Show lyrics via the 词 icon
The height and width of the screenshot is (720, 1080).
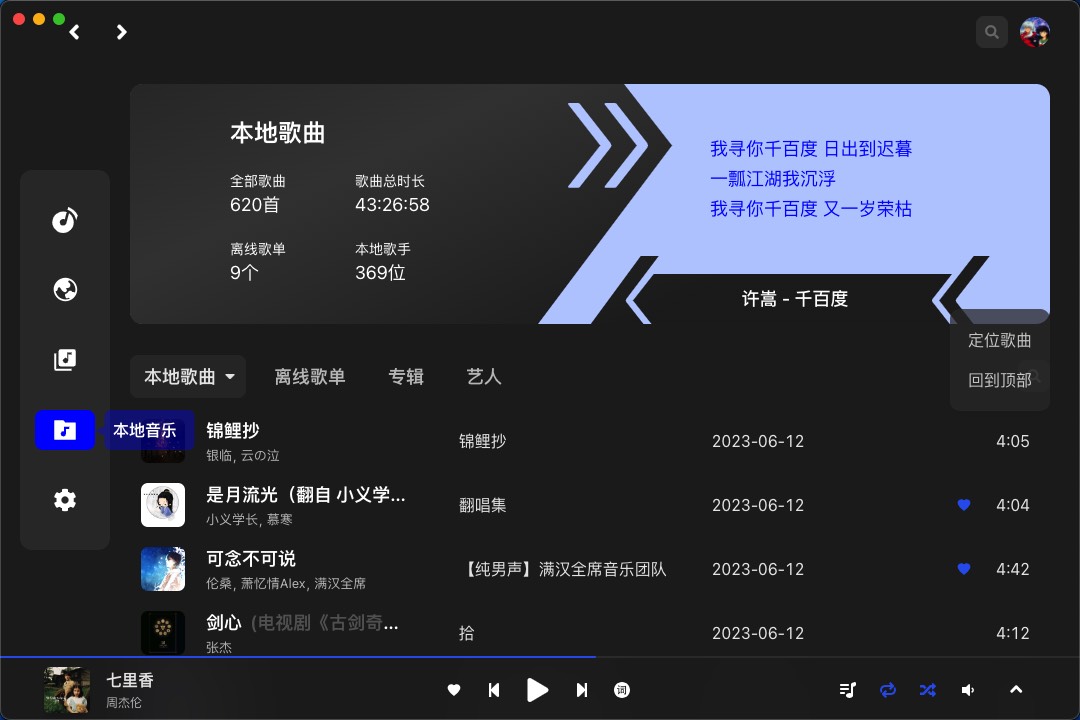pyautogui.click(x=622, y=690)
